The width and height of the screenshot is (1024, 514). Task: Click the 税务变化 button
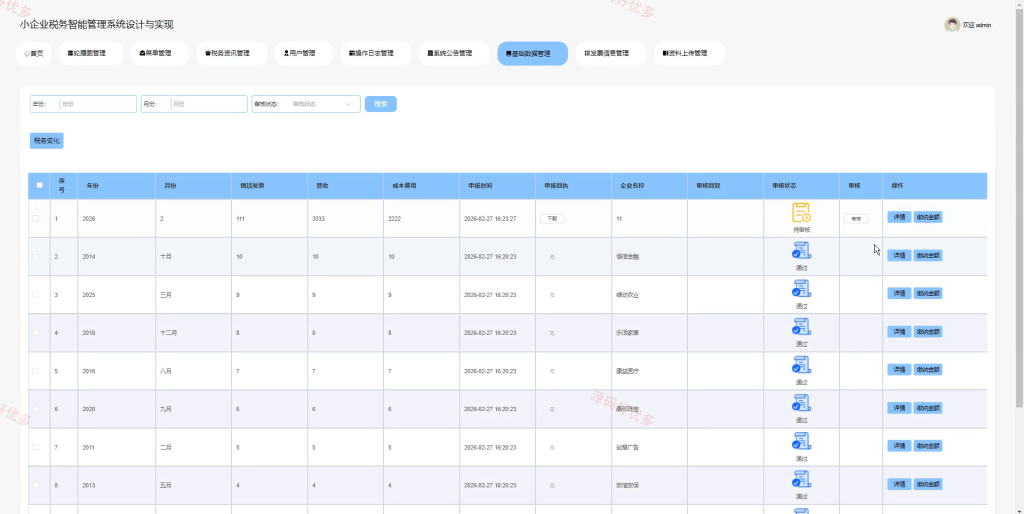(x=46, y=140)
